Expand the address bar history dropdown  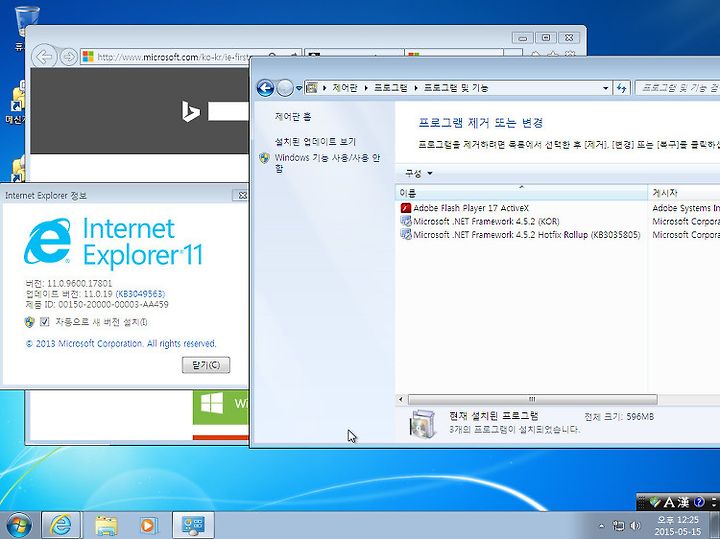606,88
